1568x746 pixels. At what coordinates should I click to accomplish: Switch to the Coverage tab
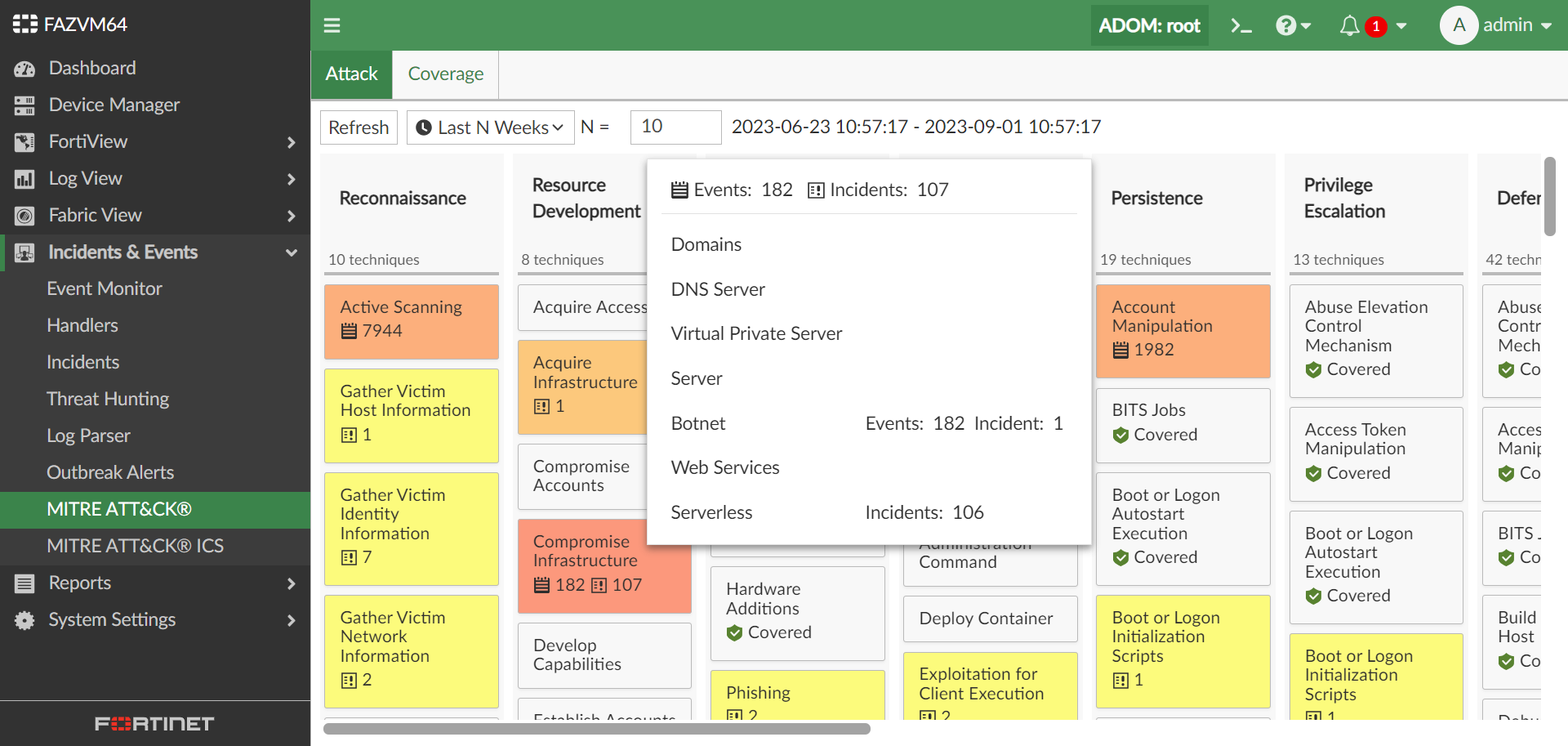pos(446,74)
